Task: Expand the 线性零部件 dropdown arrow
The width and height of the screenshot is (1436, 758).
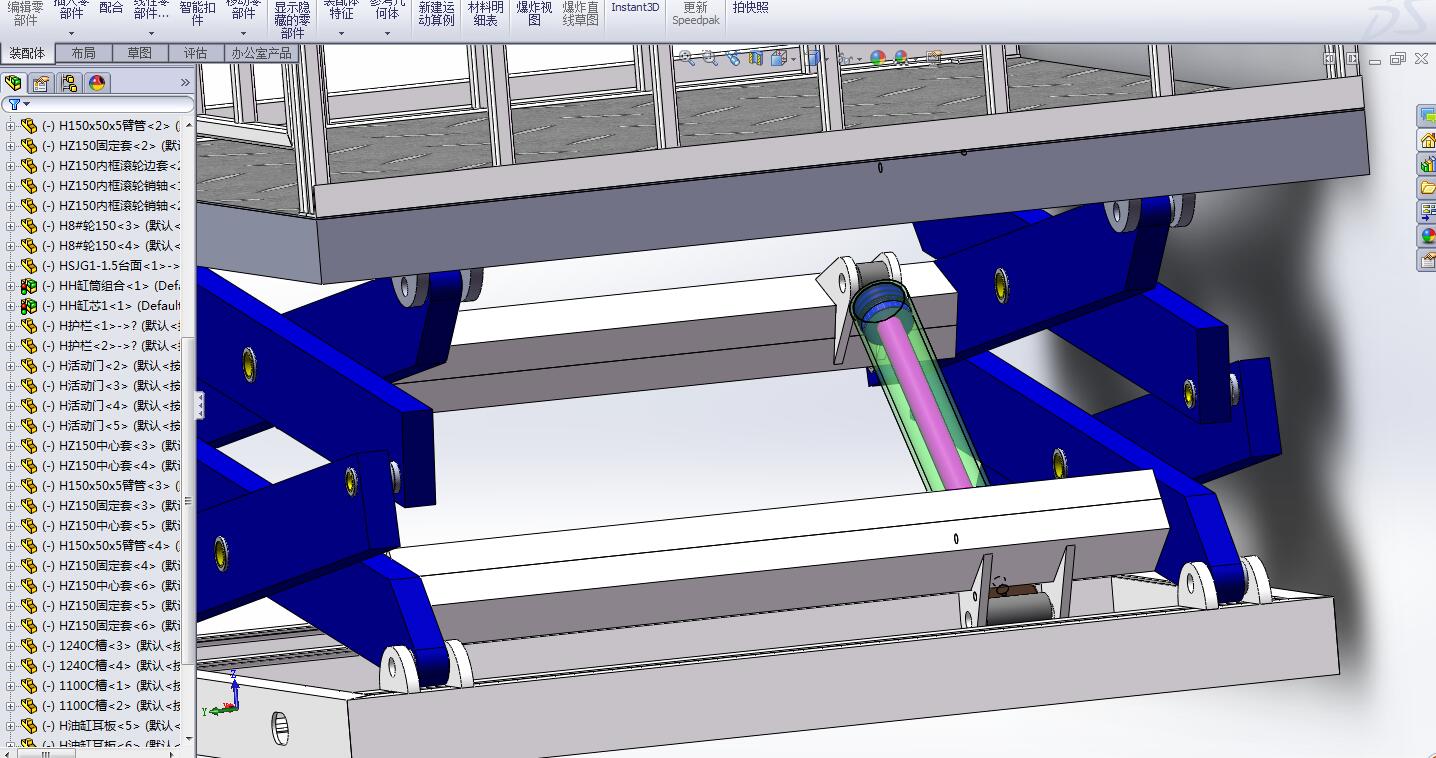Action: point(151,34)
